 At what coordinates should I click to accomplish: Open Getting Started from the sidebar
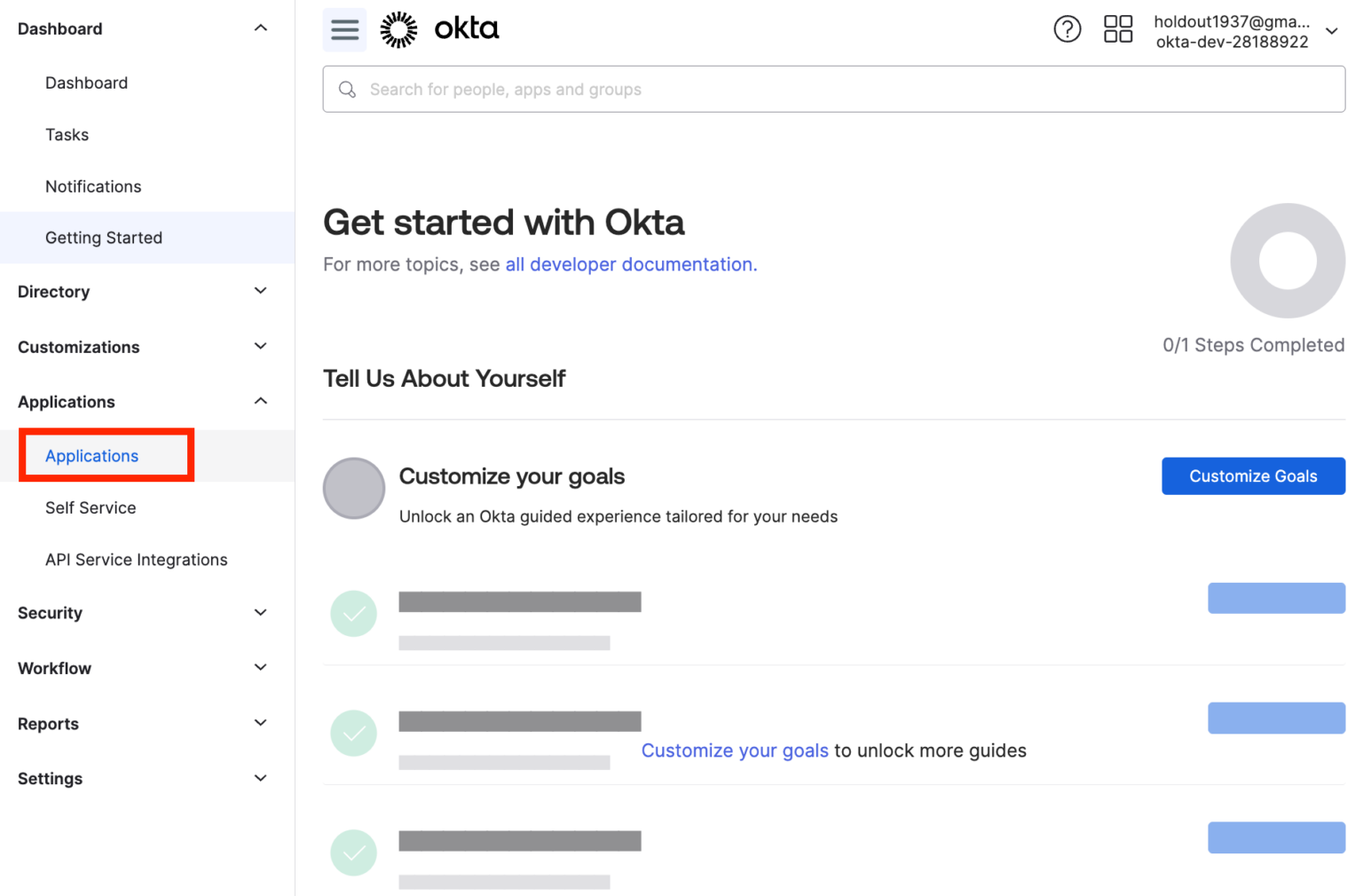click(104, 238)
